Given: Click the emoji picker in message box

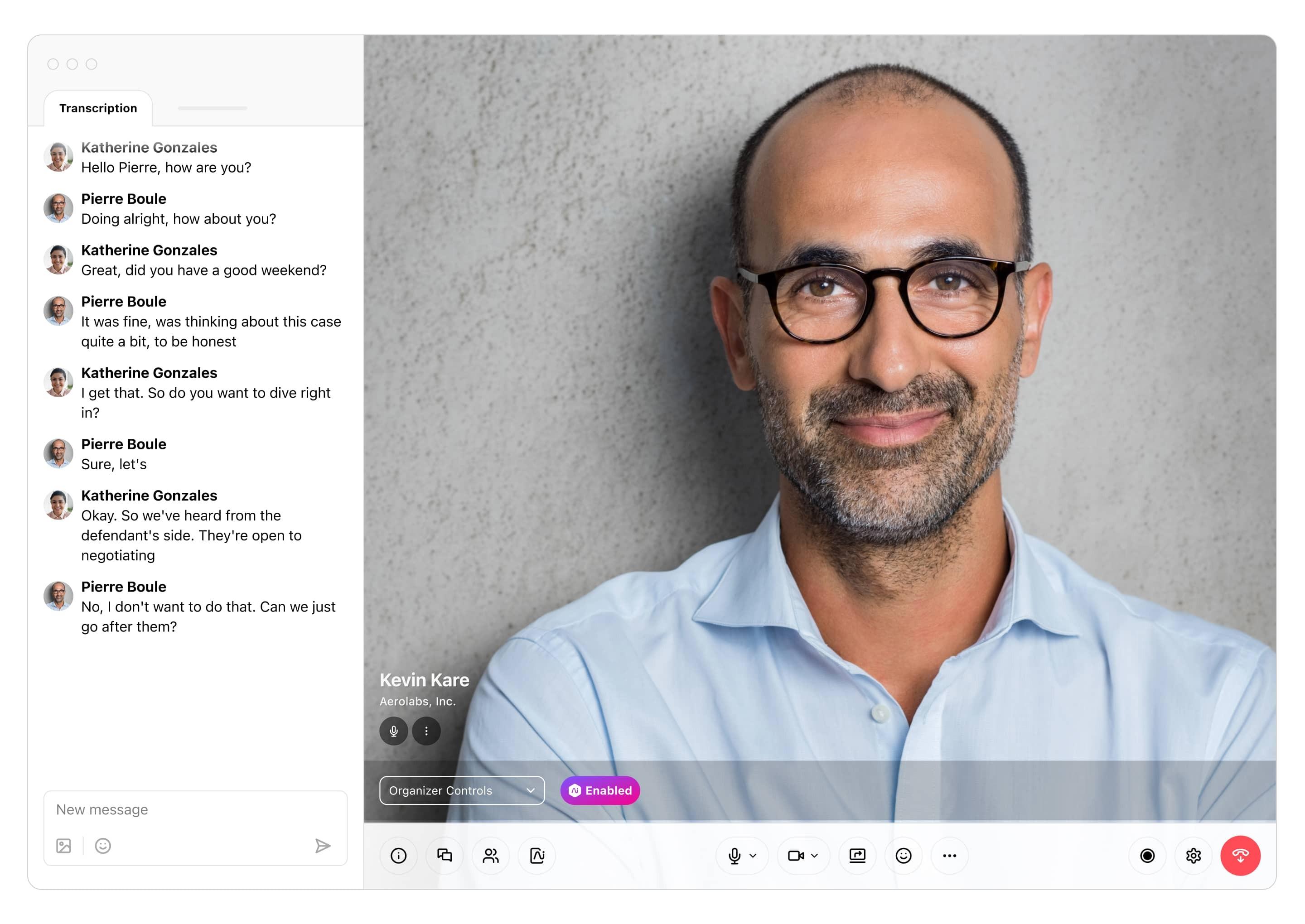Looking at the screenshot, I should click(102, 846).
